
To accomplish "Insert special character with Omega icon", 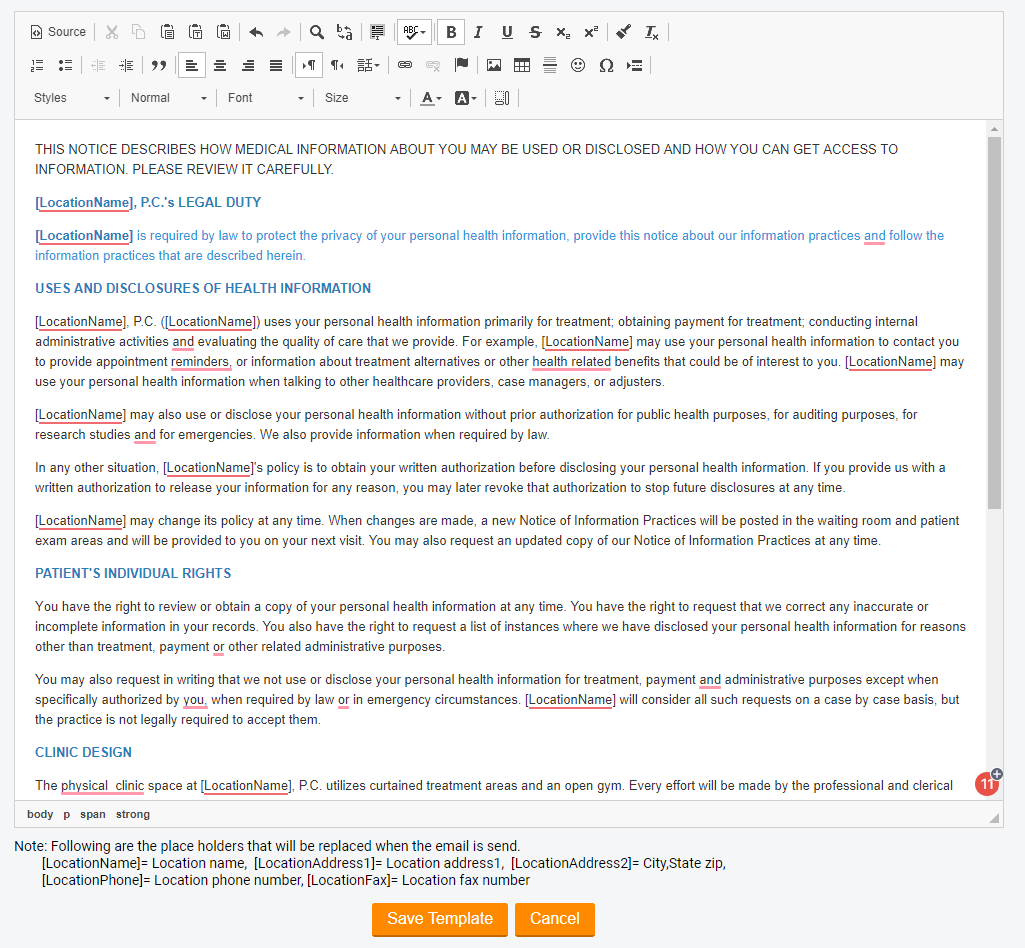I will pos(606,65).
